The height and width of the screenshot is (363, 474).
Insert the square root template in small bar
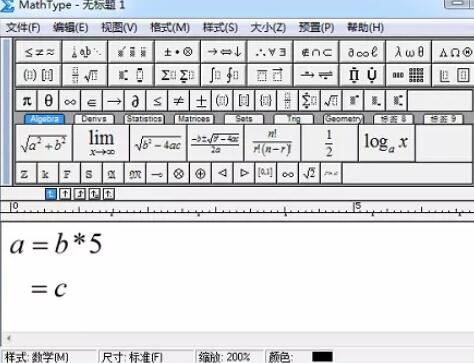(331, 100)
